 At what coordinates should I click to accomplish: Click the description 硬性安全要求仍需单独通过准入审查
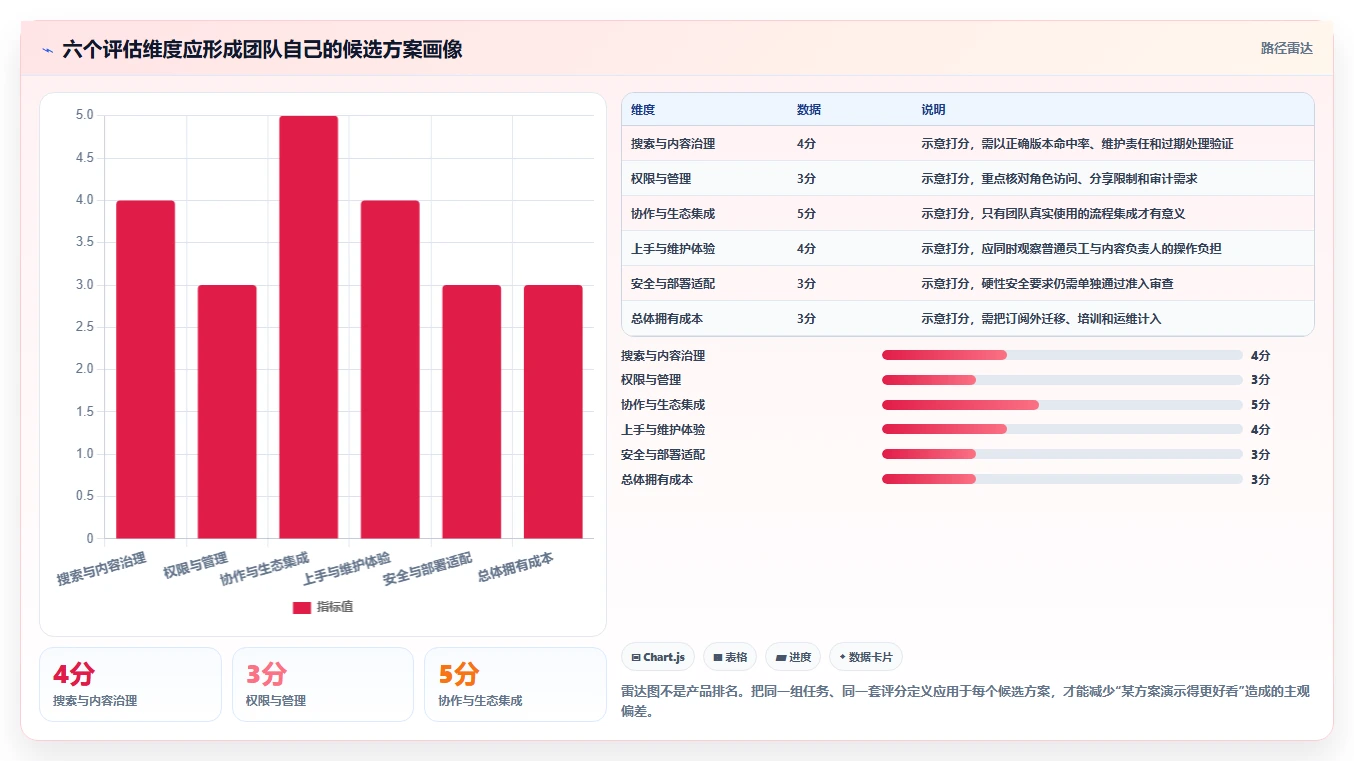coord(1077,284)
